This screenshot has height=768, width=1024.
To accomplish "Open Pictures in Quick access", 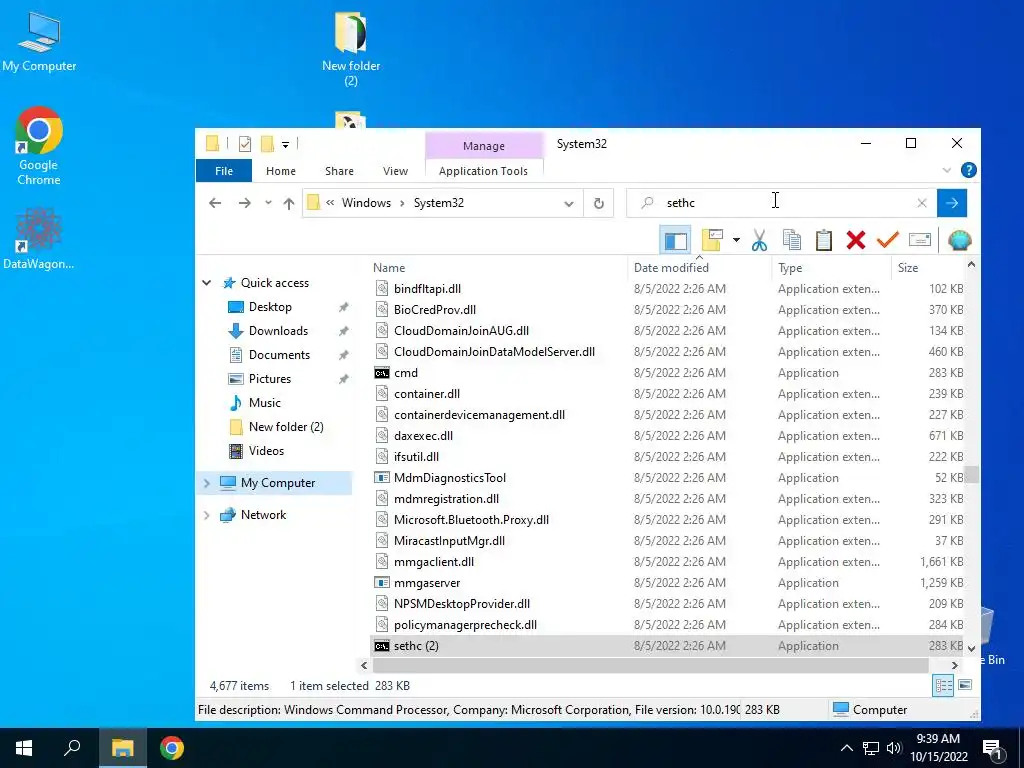I will tap(270, 379).
